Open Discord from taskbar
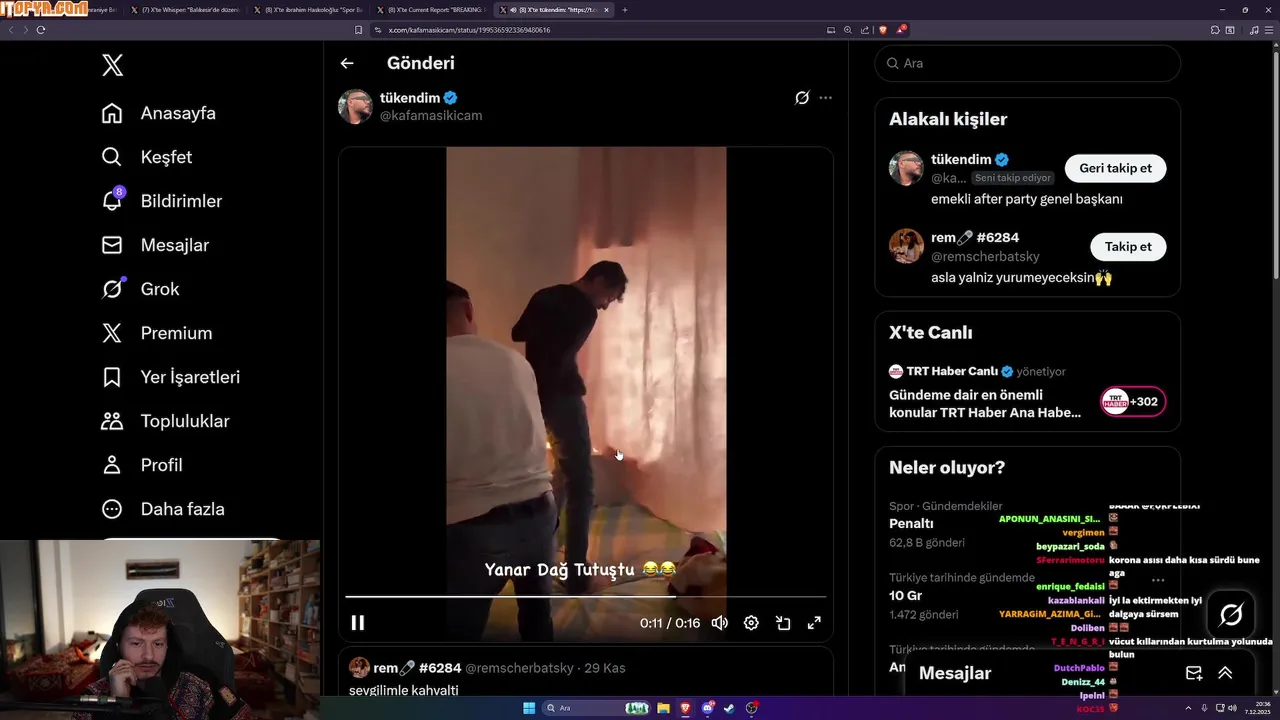The image size is (1280, 720). click(708, 708)
